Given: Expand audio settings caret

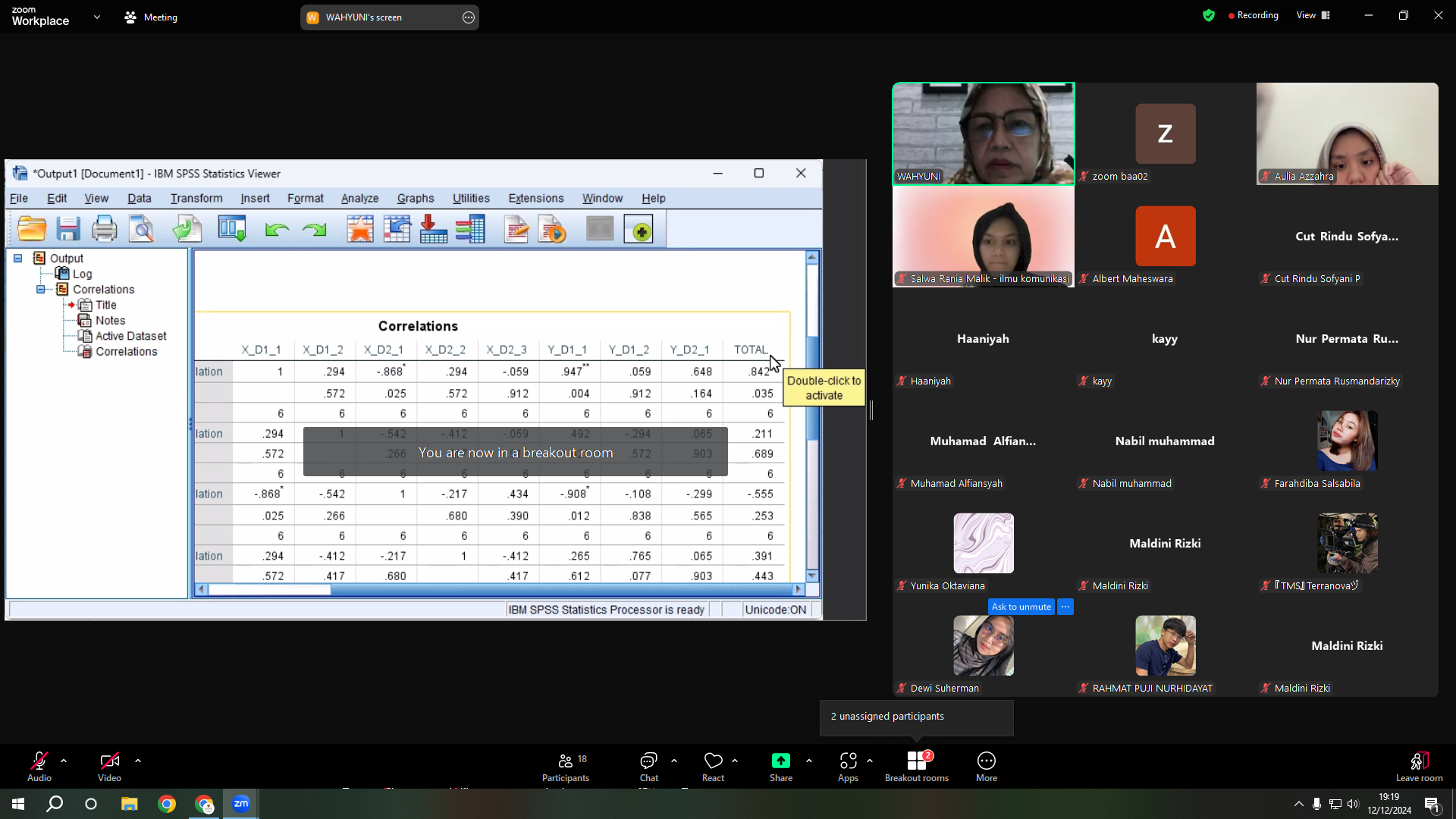Looking at the screenshot, I should coord(64,761).
